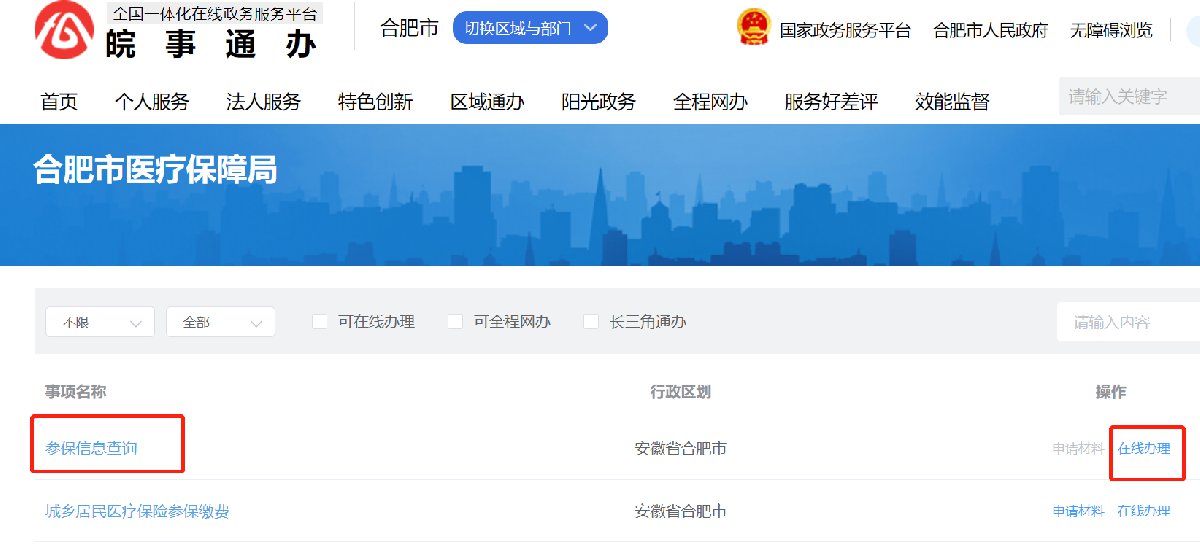Switch to the 服务好差评 section
The image size is (1200, 560).
tap(831, 101)
